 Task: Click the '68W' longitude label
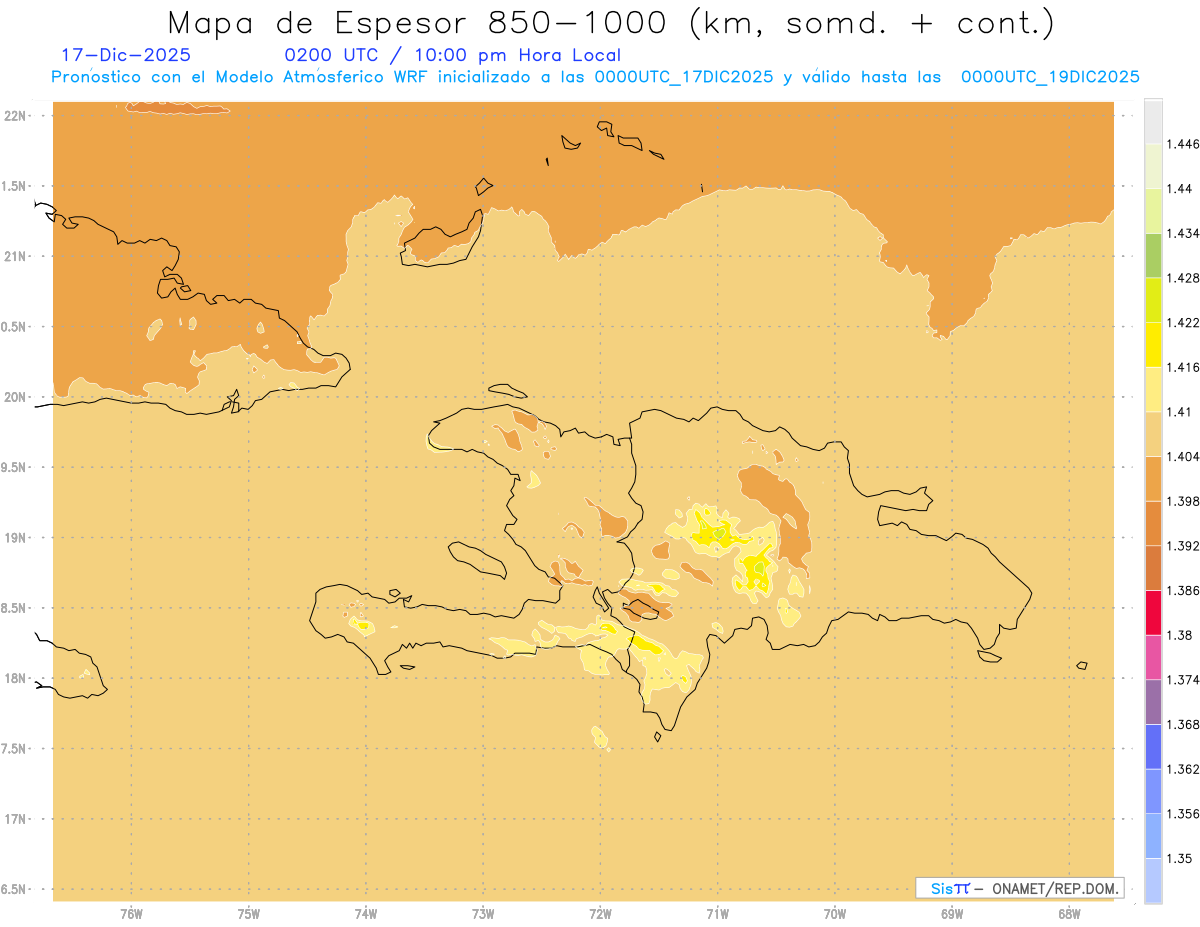coord(1069,914)
